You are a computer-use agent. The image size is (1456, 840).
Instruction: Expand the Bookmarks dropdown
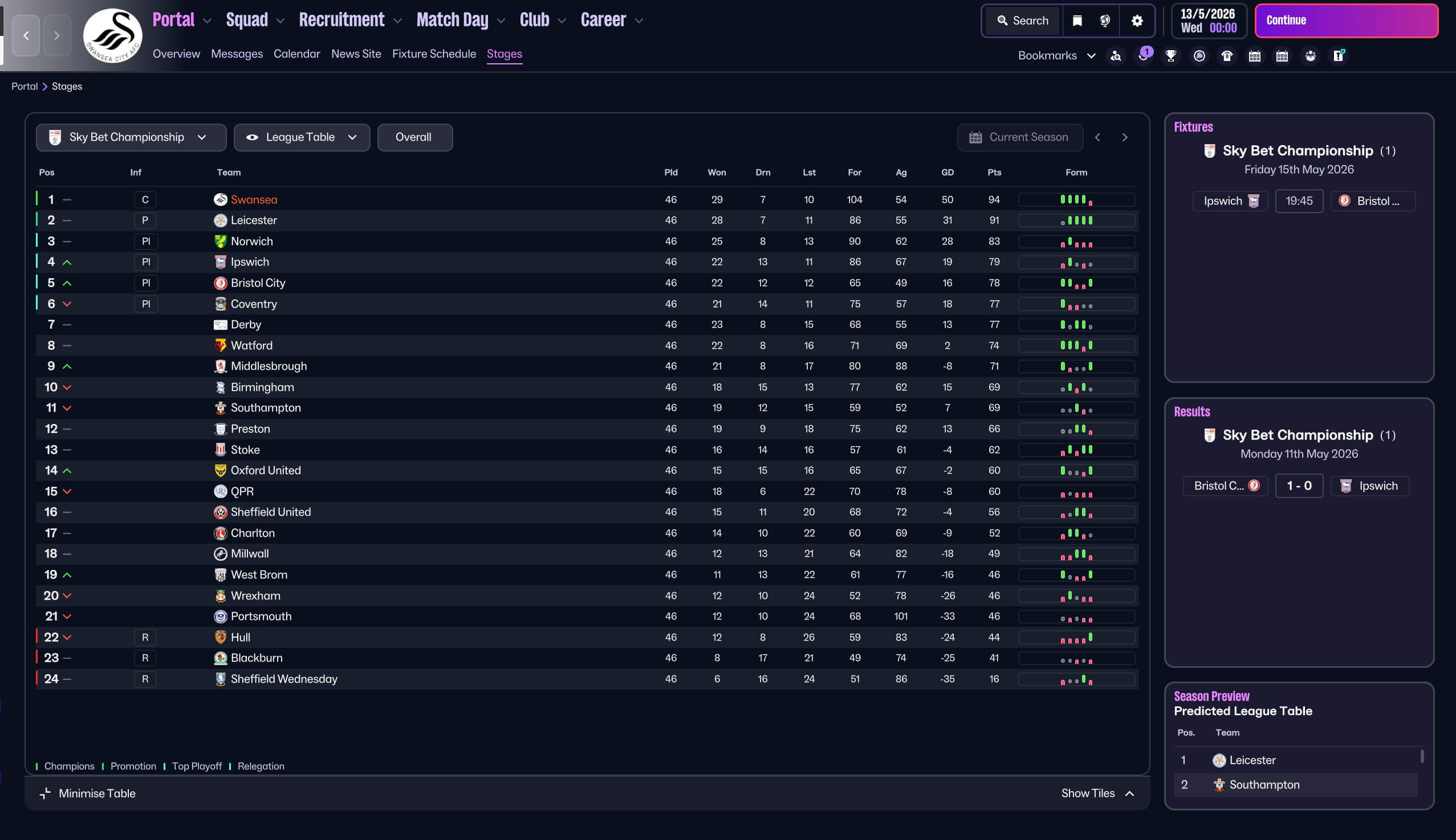pyautogui.click(x=1056, y=56)
